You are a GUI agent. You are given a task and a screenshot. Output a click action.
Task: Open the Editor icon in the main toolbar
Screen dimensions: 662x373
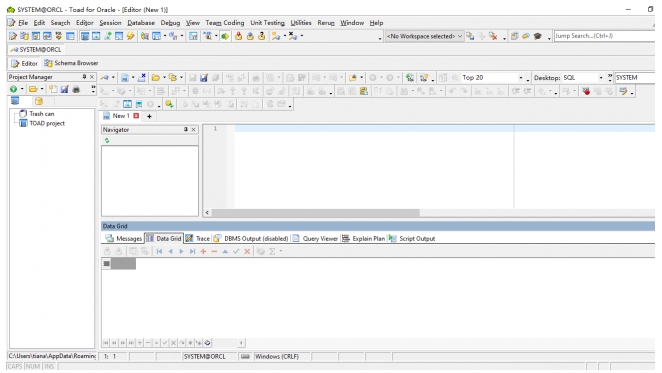click(13, 36)
